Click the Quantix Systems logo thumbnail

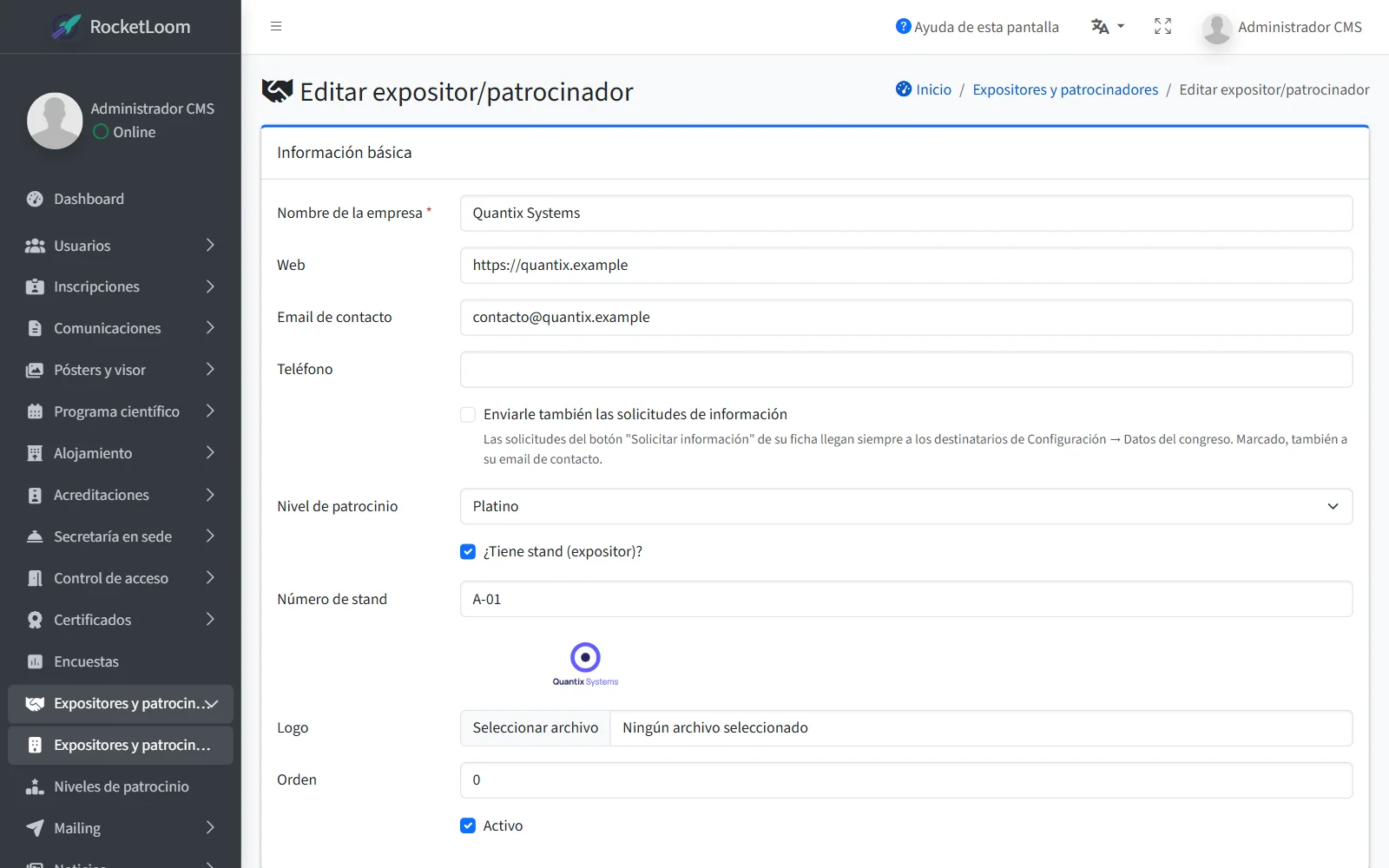[586, 664]
